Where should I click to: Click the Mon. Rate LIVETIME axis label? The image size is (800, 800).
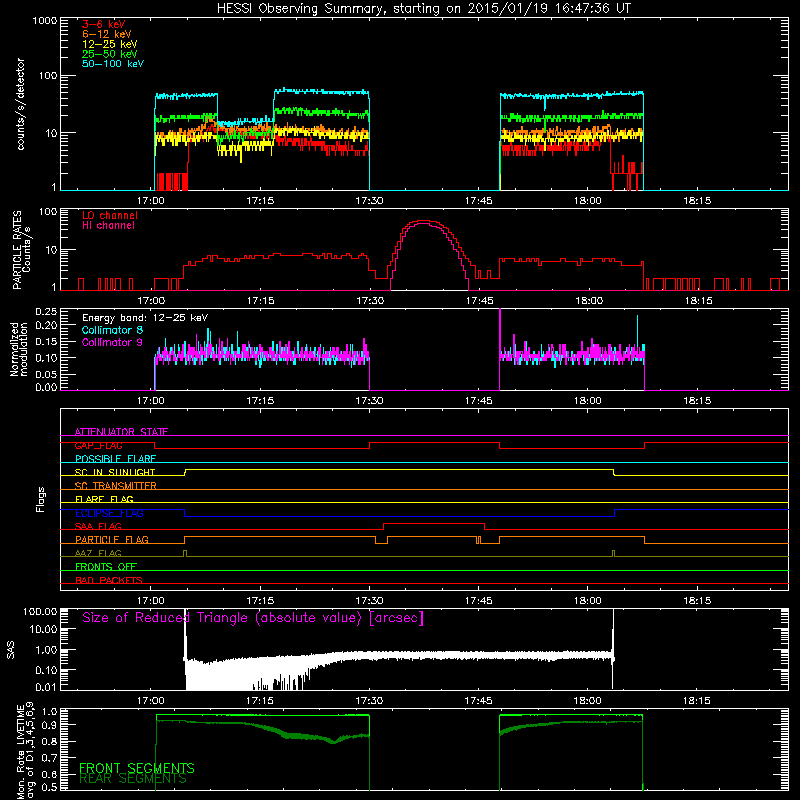(x=26, y=752)
